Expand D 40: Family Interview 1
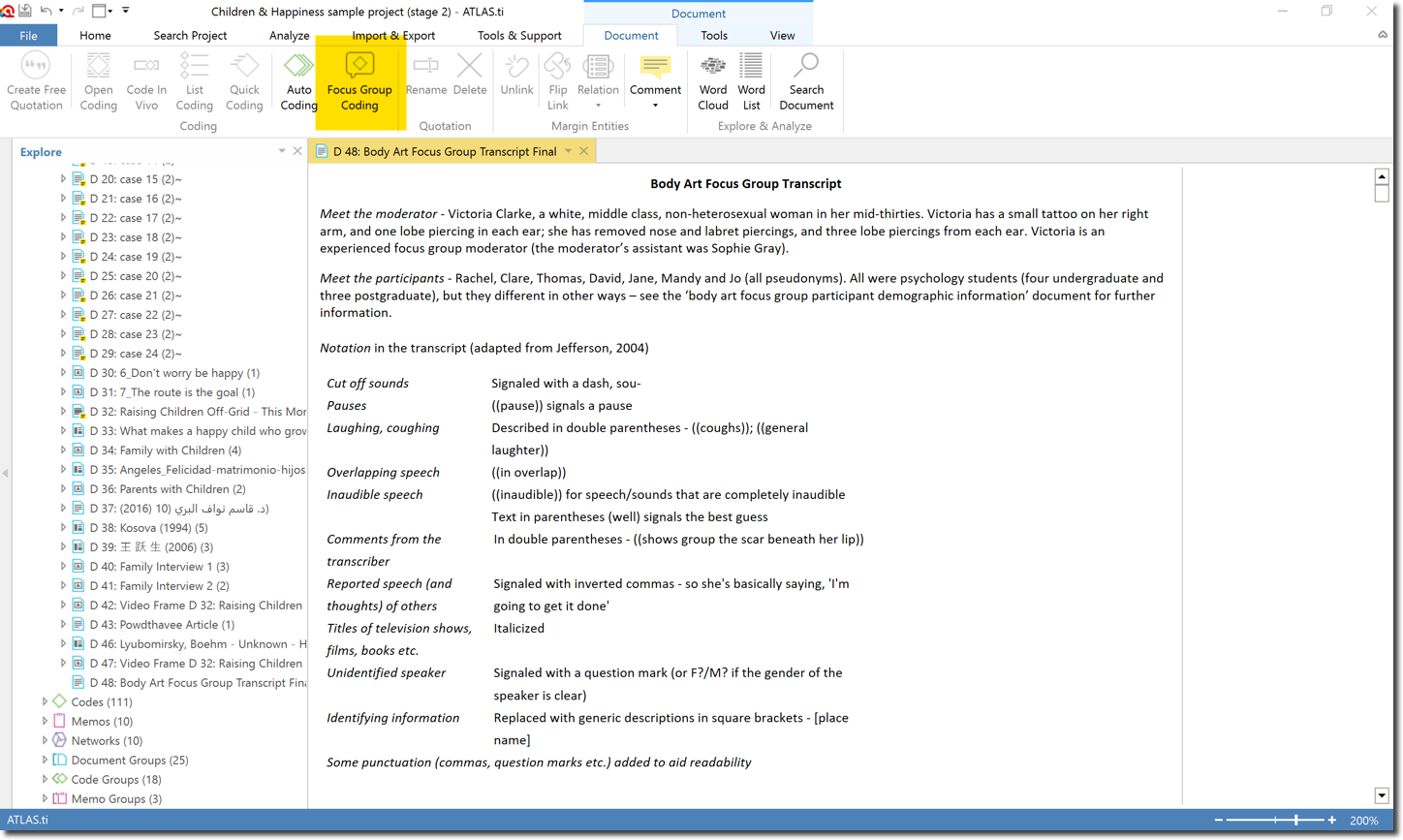The image size is (1403, 840). (x=64, y=566)
